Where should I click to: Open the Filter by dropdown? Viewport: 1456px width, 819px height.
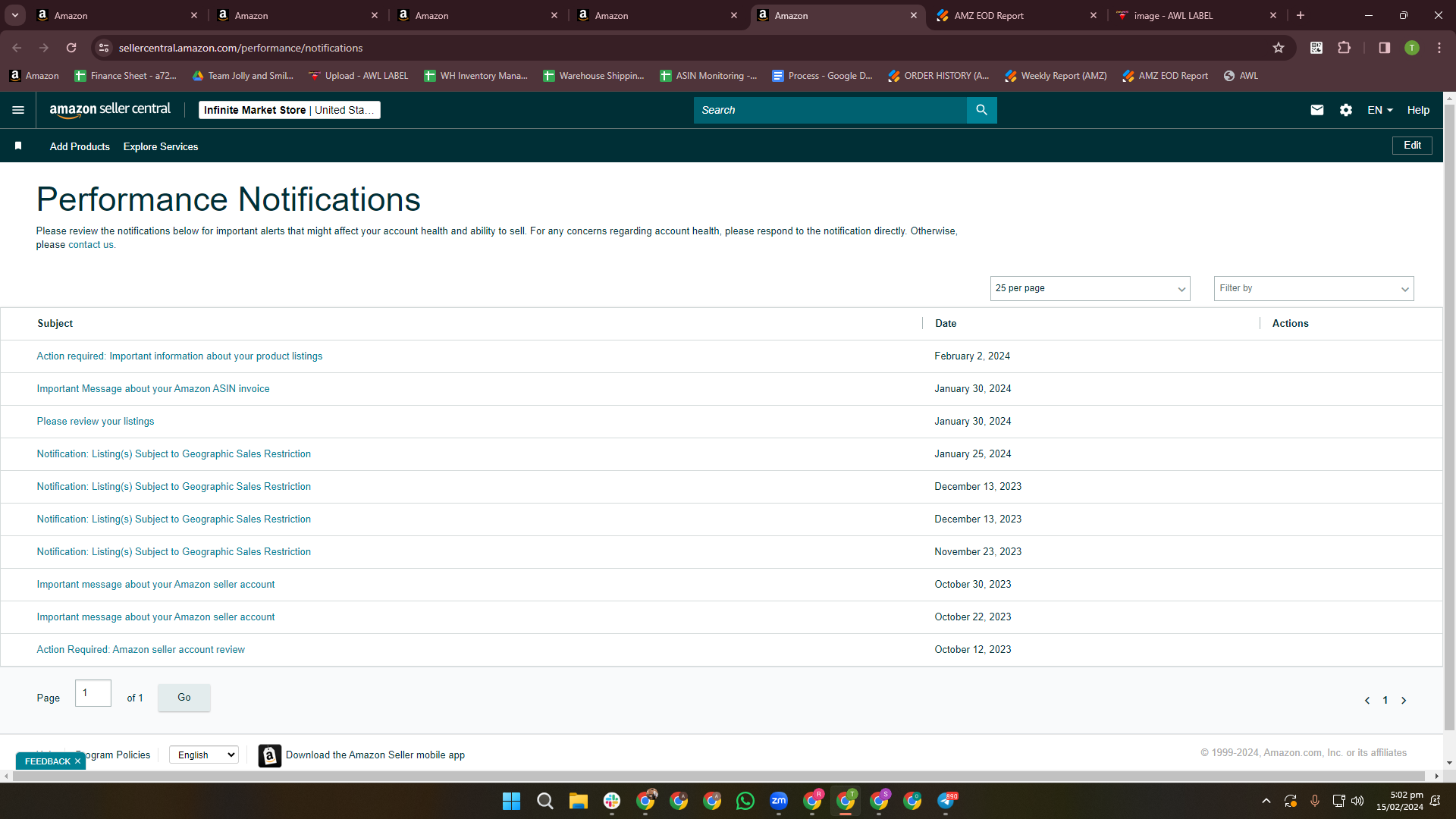pos(1313,288)
